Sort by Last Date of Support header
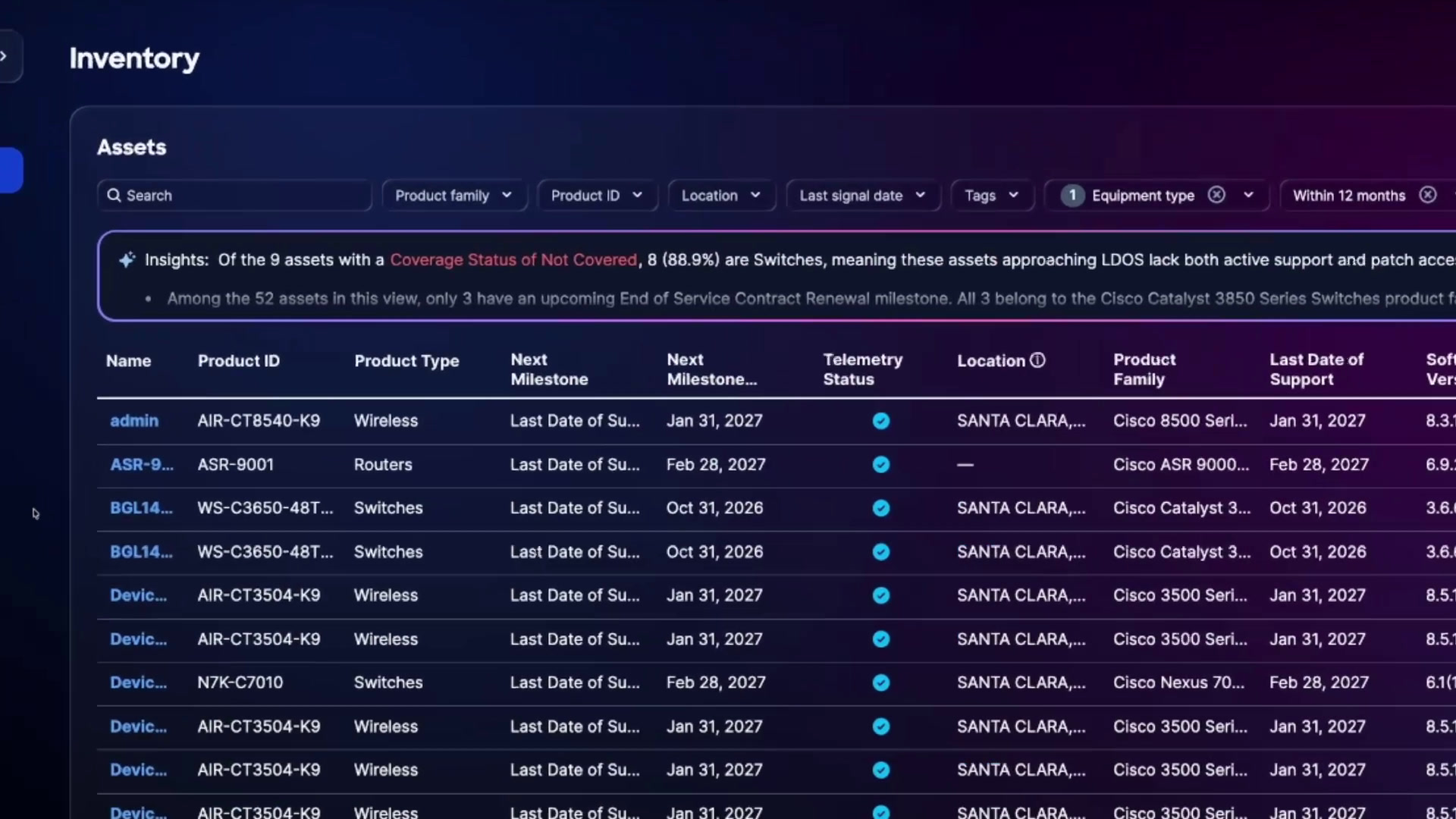1456x819 pixels. point(1316,369)
